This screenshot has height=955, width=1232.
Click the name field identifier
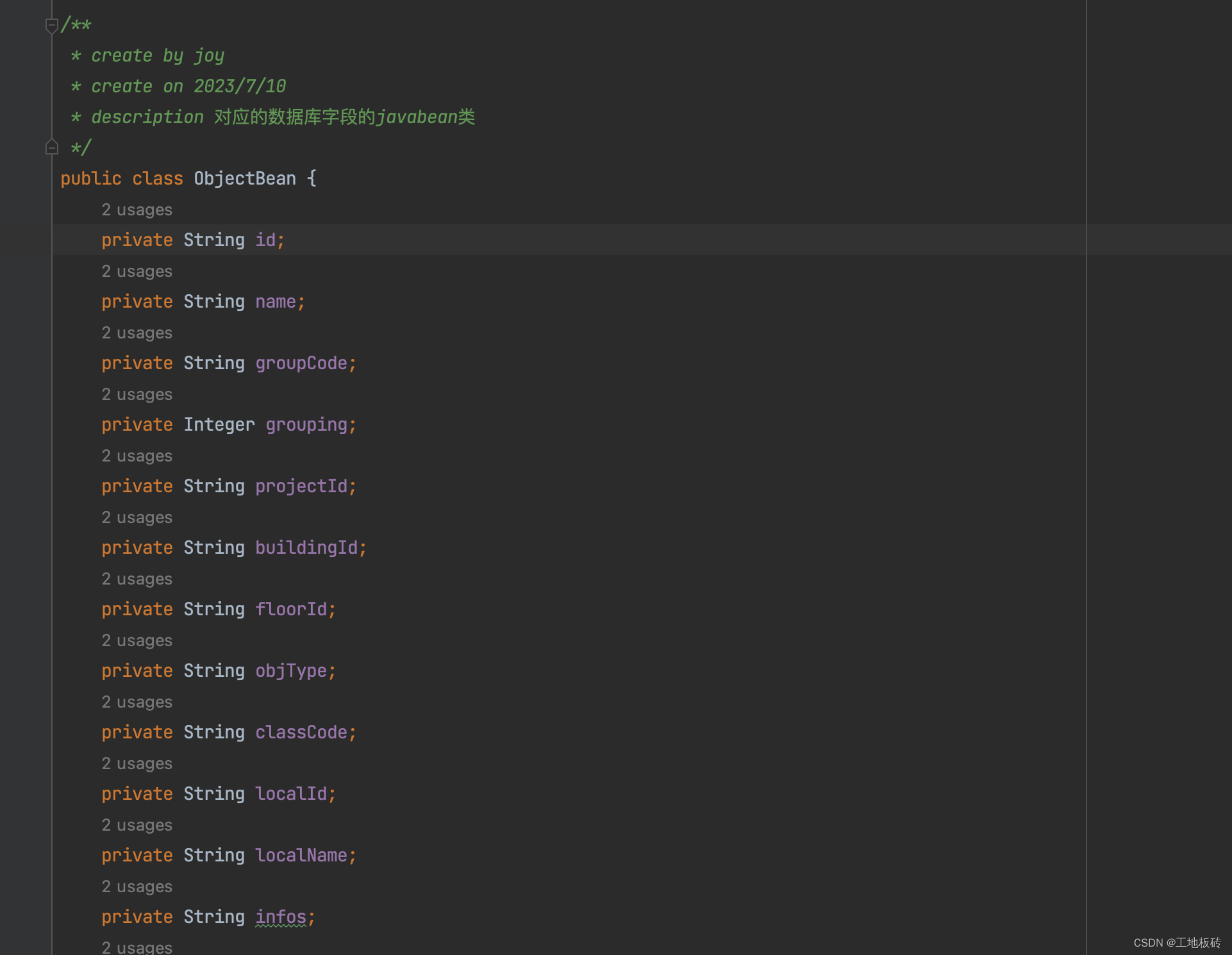[276, 301]
